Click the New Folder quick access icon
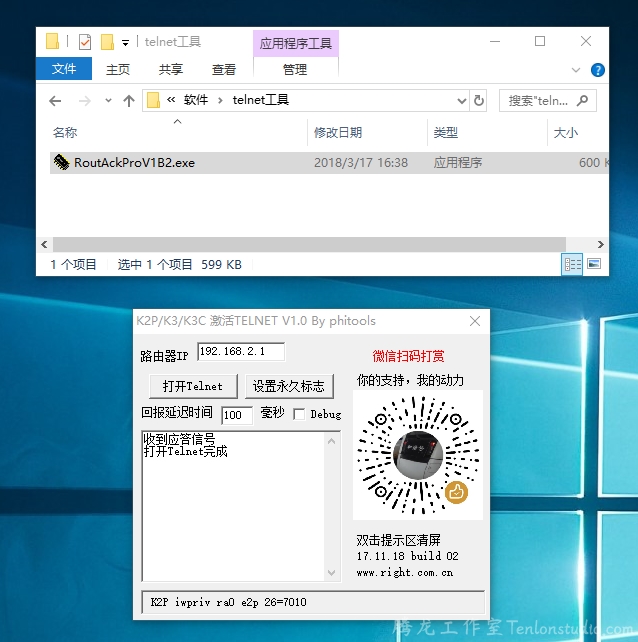Image resolution: width=638 pixels, height=642 pixels. [107, 42]
